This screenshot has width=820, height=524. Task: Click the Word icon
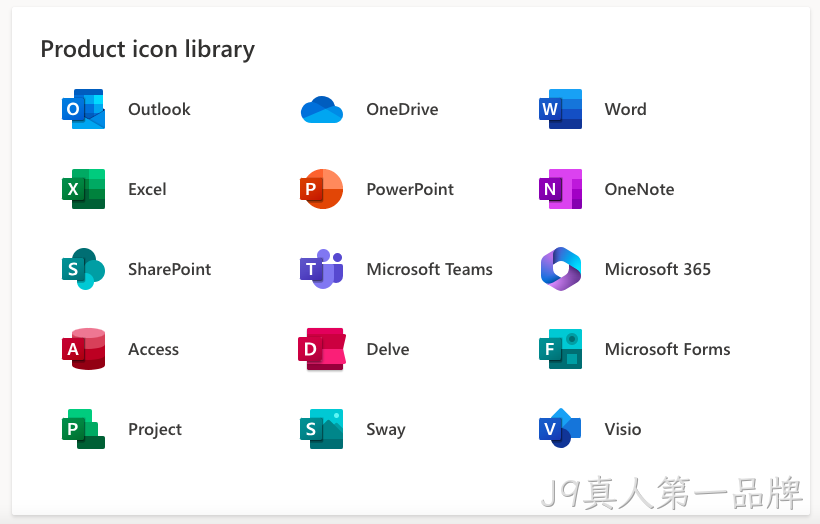click(560, 109)
